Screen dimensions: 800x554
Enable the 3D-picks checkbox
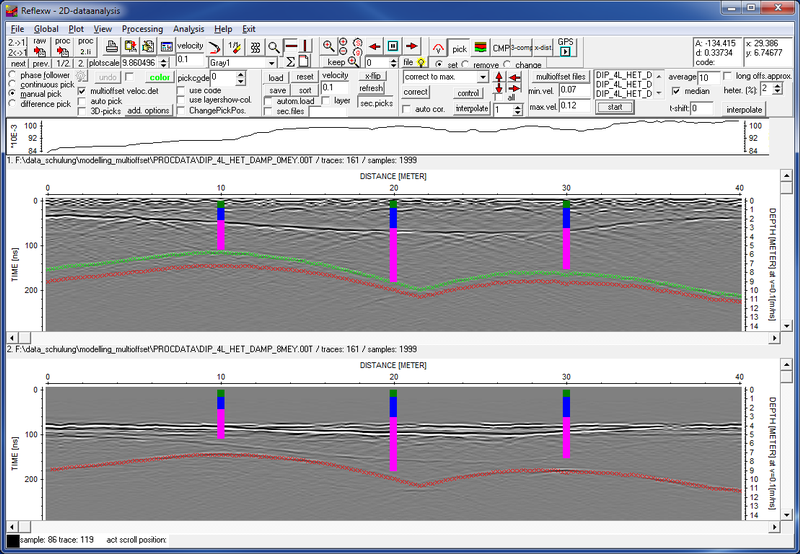pos(82,111)
